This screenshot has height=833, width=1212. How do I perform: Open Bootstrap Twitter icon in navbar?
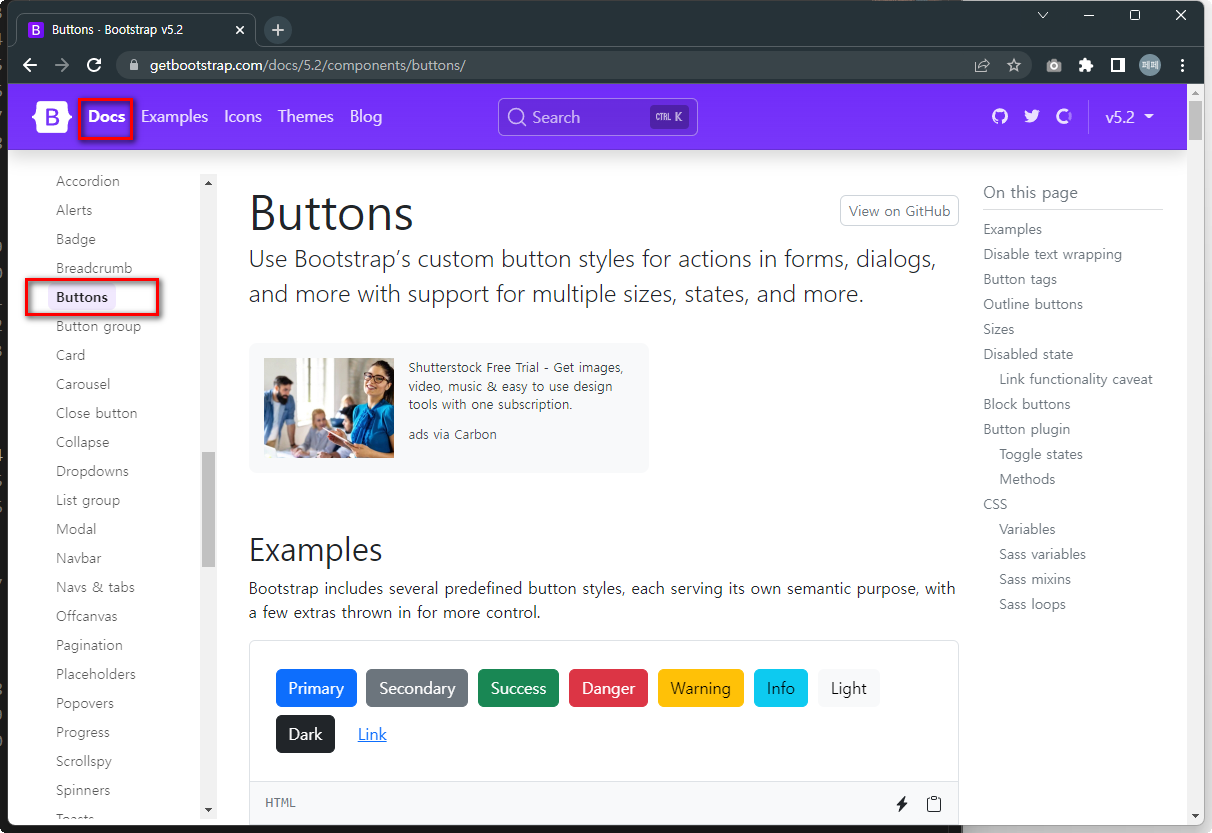[1032, 117]
